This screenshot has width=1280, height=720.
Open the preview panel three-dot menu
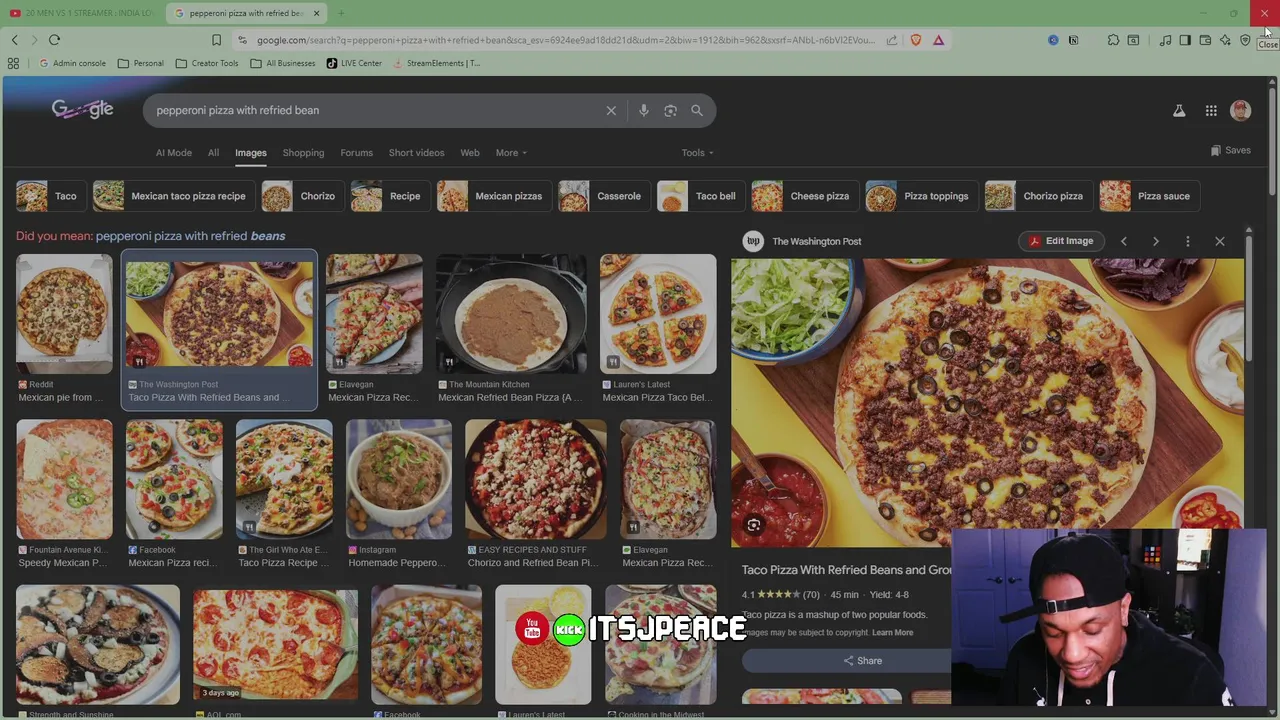(1188, 241)
